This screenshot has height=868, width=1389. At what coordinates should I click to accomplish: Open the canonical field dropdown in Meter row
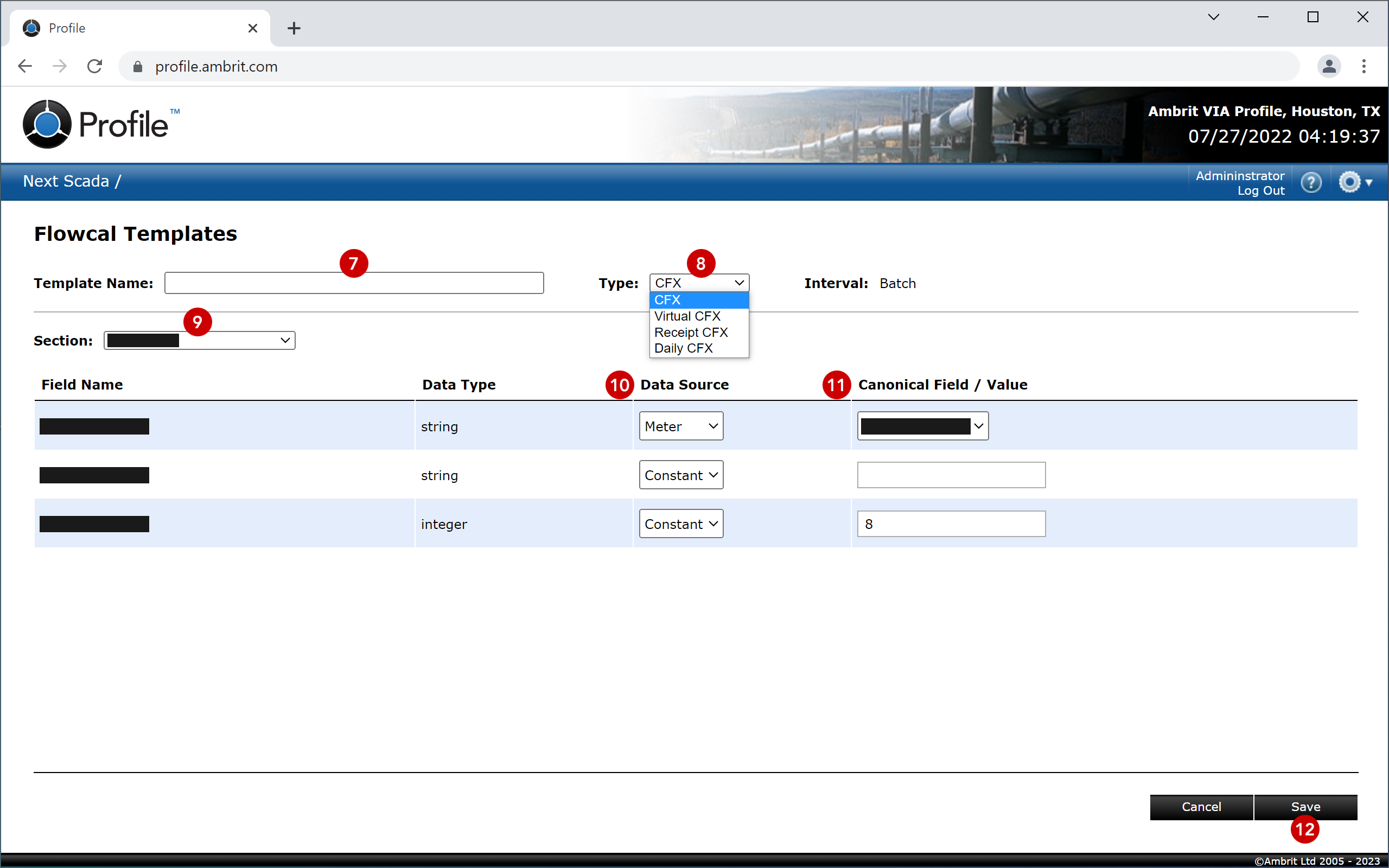(x=923, y=426)
